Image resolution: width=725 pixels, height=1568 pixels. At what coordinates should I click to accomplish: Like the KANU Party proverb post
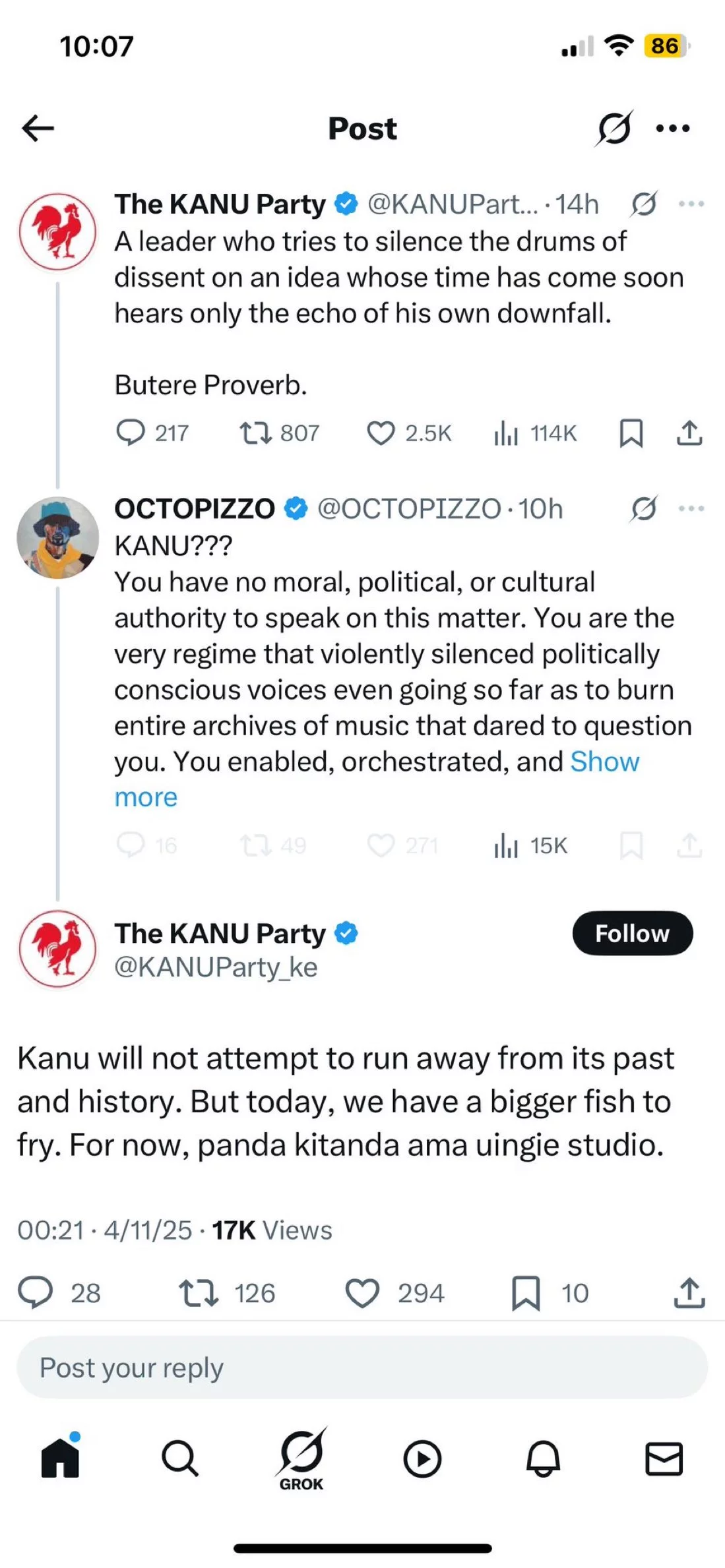click(x=381, y=433)
